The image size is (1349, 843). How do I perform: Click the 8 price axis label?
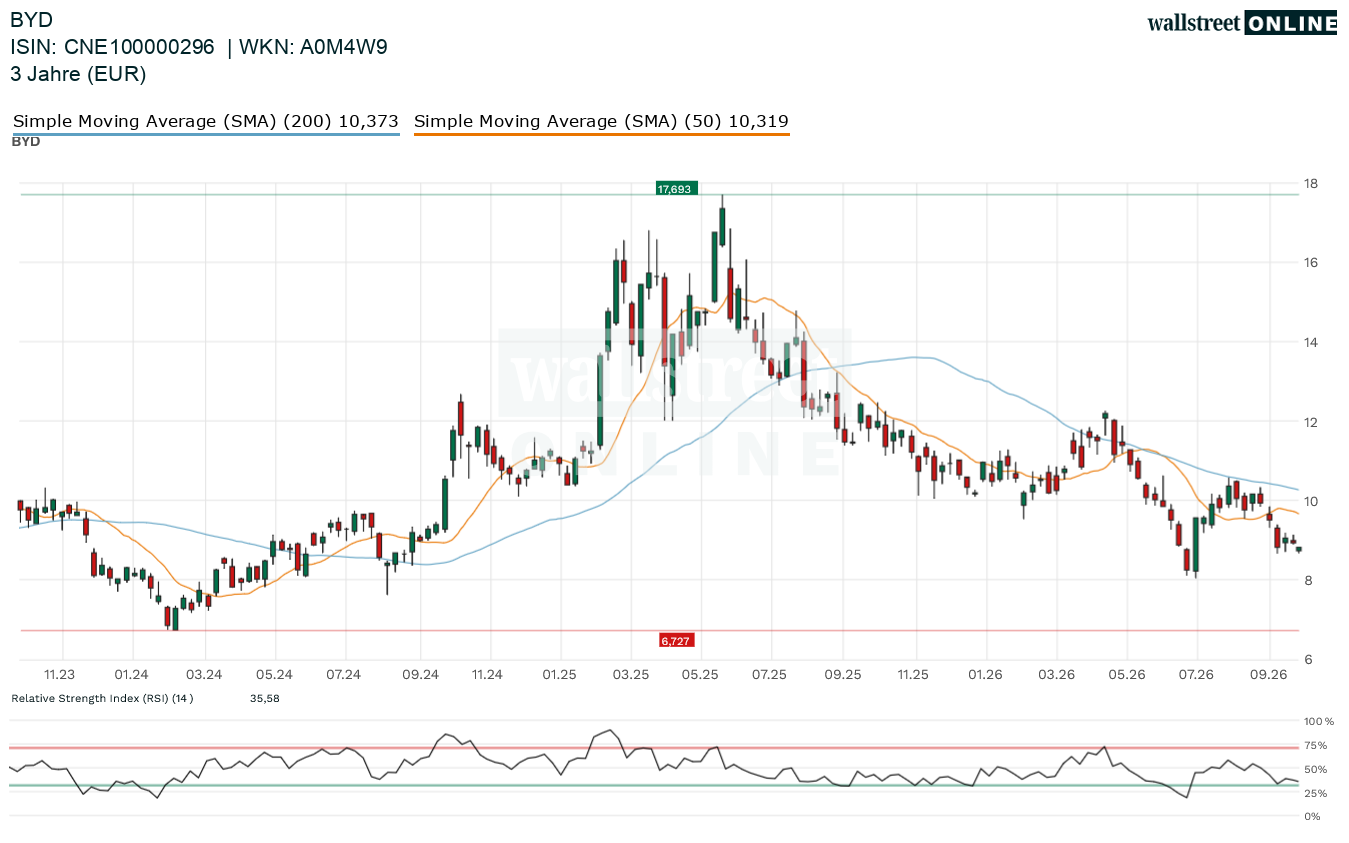pyautogui.click(x=1307, y=581)
